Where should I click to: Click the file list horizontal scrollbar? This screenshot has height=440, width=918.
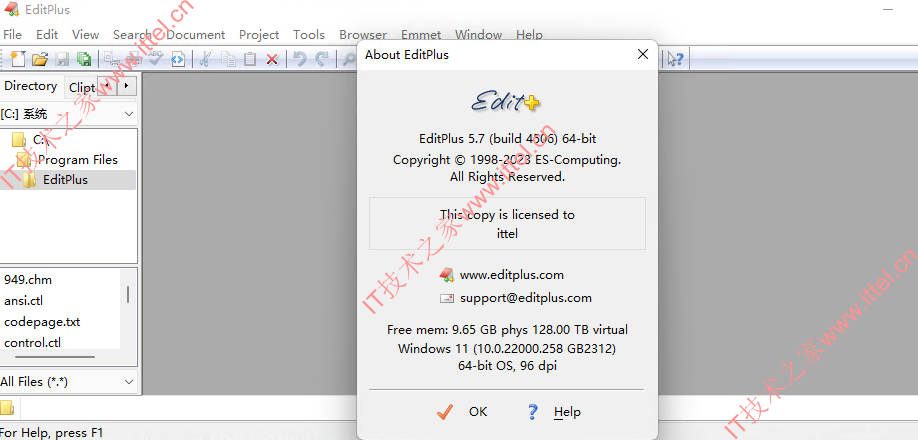[x=55, y=356]
